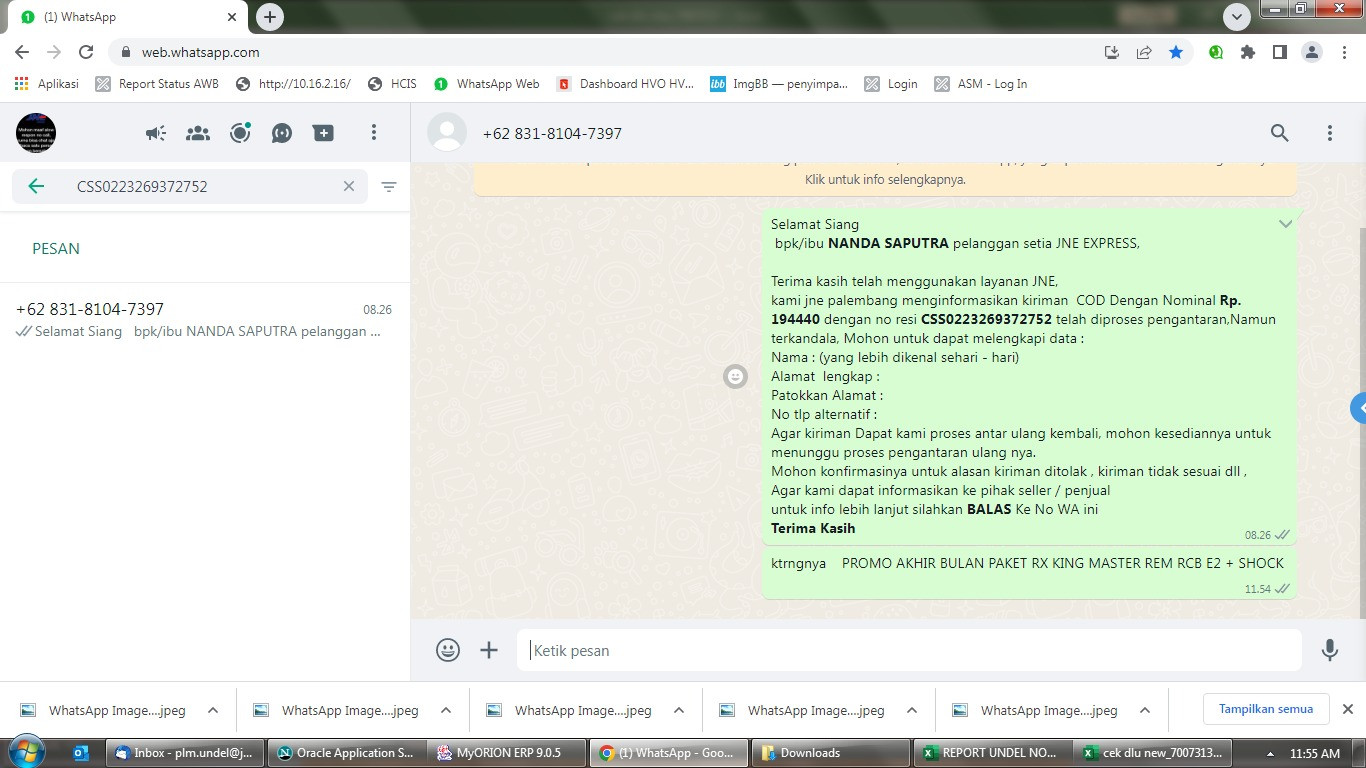This screenshot has height=768, width=1366.
Task: Open the Extensions puzzle menu
Action: [x=1248, y=52]
